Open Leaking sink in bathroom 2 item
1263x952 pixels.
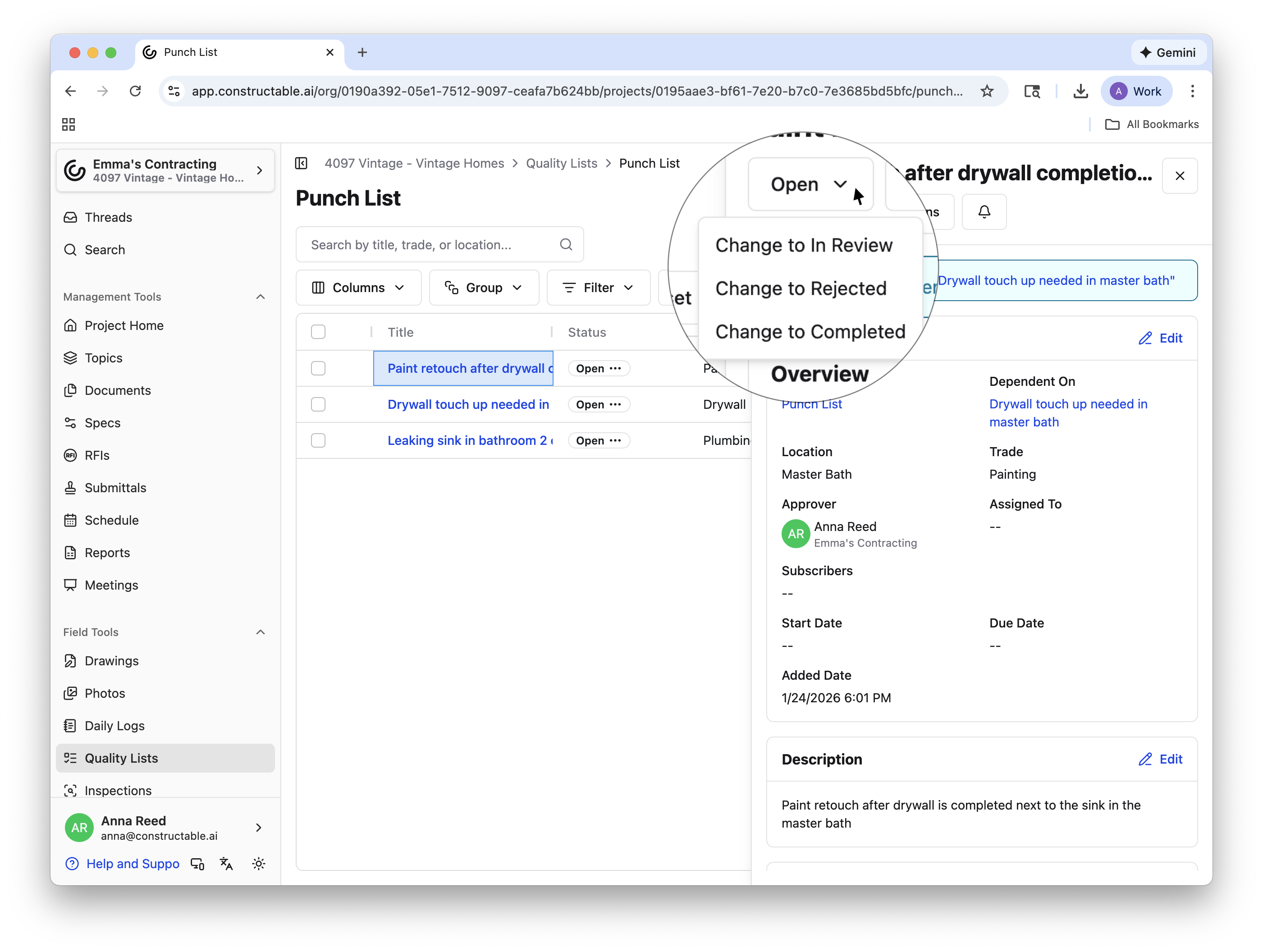click(470, 440)
